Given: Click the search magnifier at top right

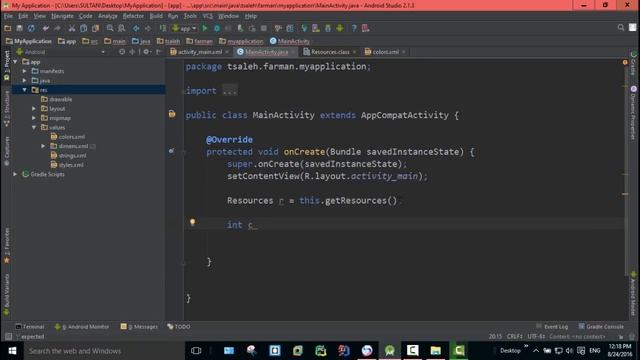Looking at the screenshot, I should [x=621, y=28].
